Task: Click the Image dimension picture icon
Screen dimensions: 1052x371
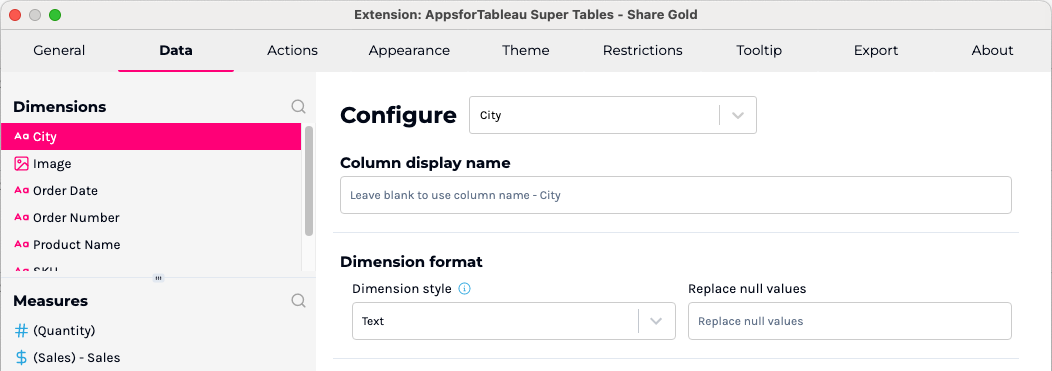Action: pyautogui.click(x=21, y=164)
